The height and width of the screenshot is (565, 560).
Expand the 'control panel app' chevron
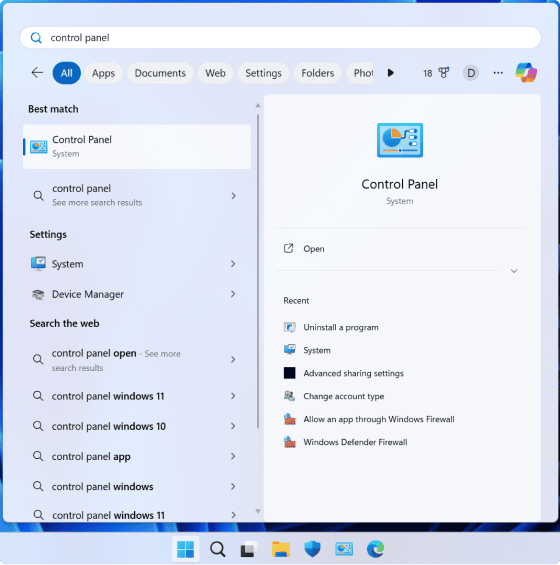tap(233, 457)
